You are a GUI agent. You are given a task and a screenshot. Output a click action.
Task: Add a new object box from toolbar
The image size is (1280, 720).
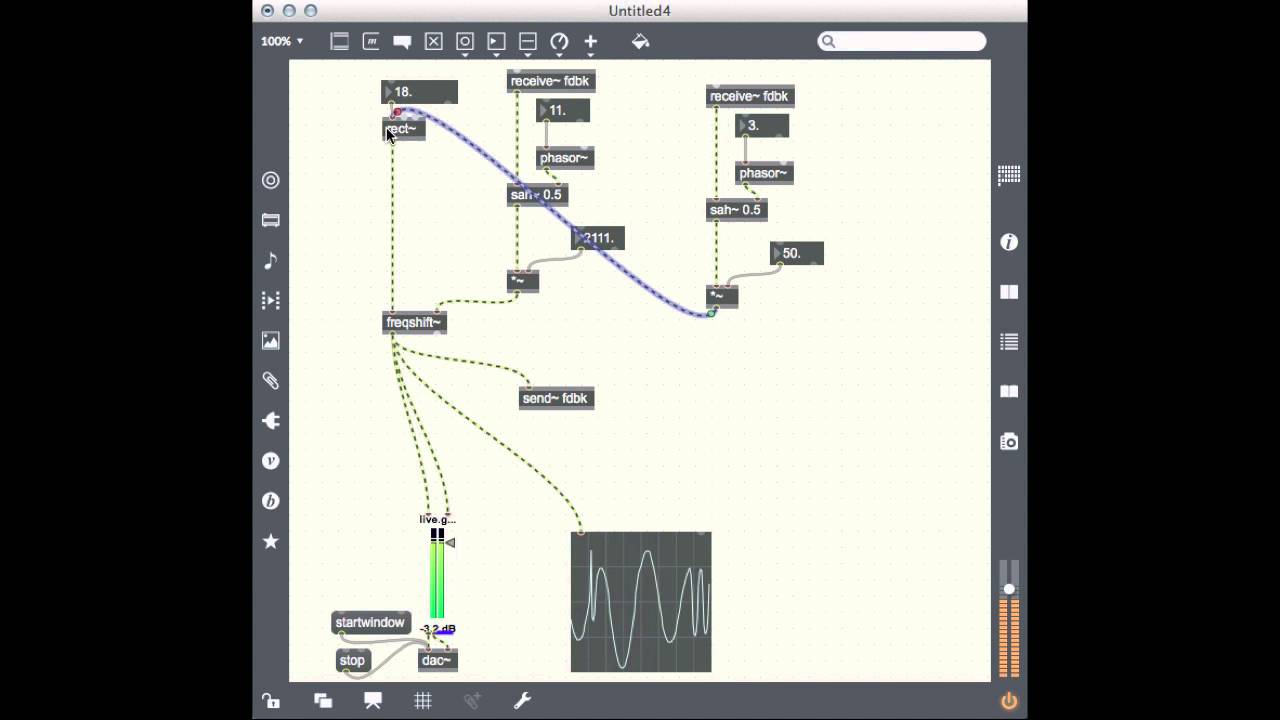click(340, 41)
